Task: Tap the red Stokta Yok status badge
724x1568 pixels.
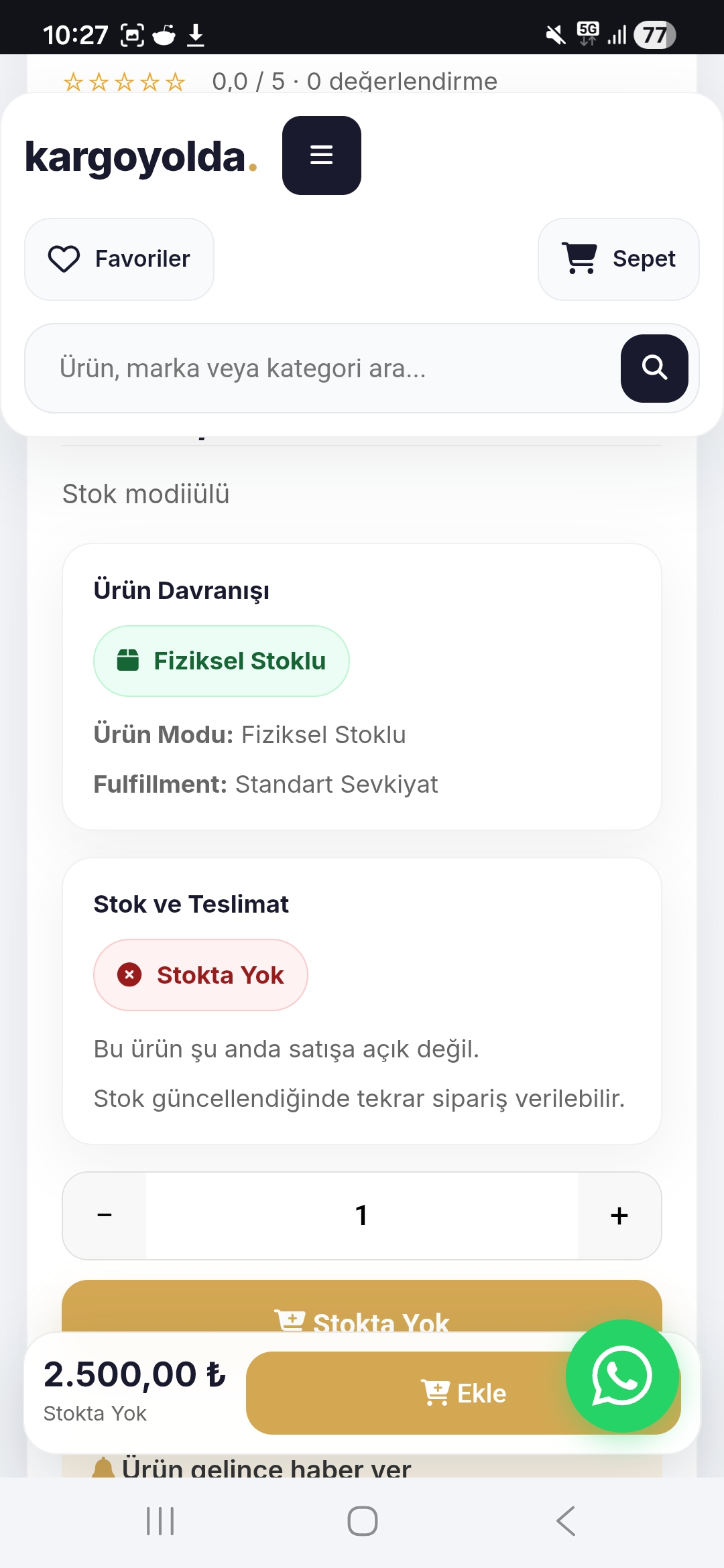Action: 200,975
